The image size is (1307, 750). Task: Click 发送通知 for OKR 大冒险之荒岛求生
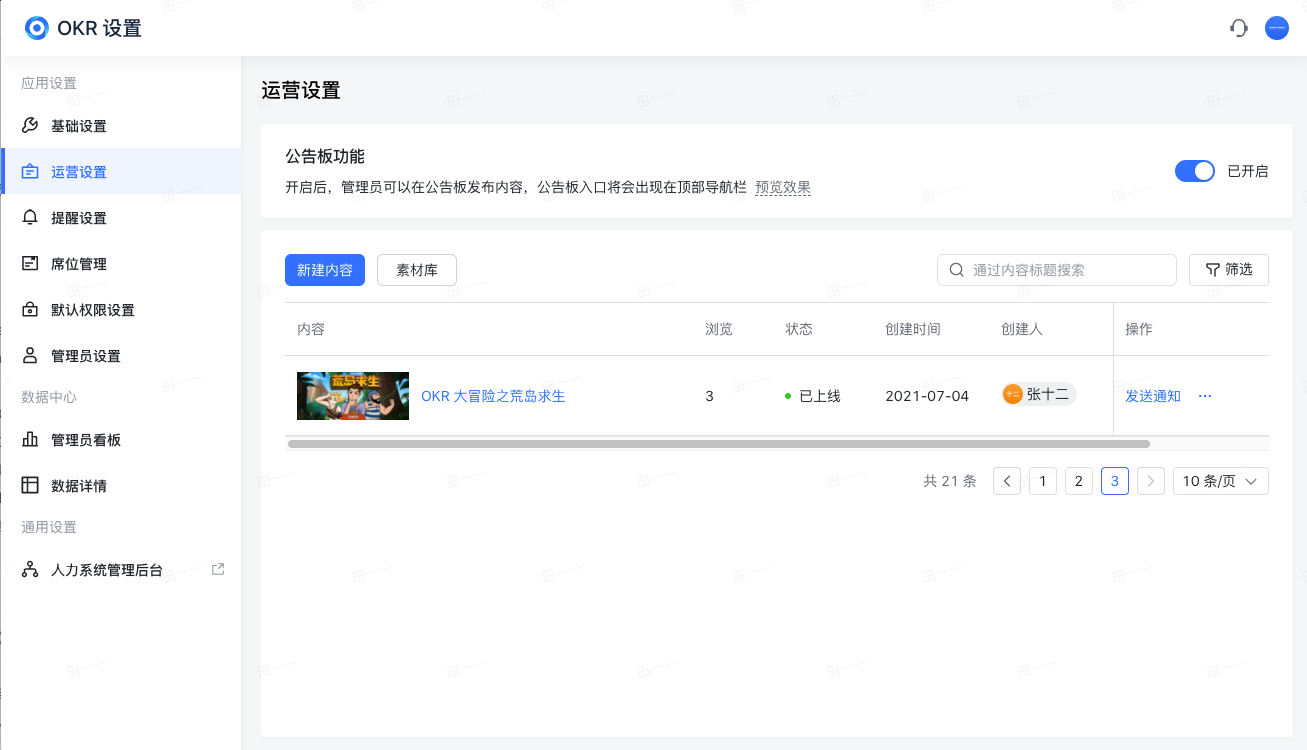(1153, 396)
